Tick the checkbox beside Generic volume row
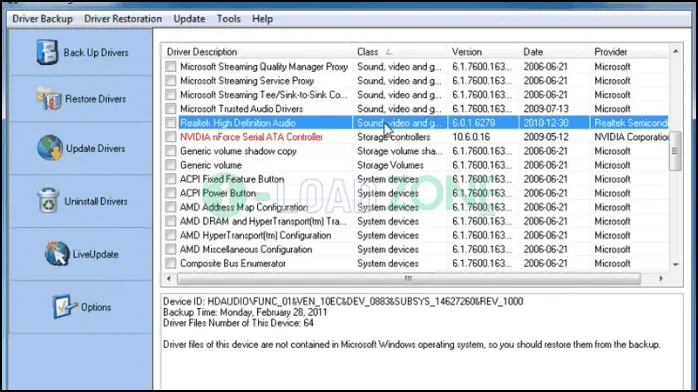The height and width of the screenshot is (392, 698). click(x=170, y=165)
